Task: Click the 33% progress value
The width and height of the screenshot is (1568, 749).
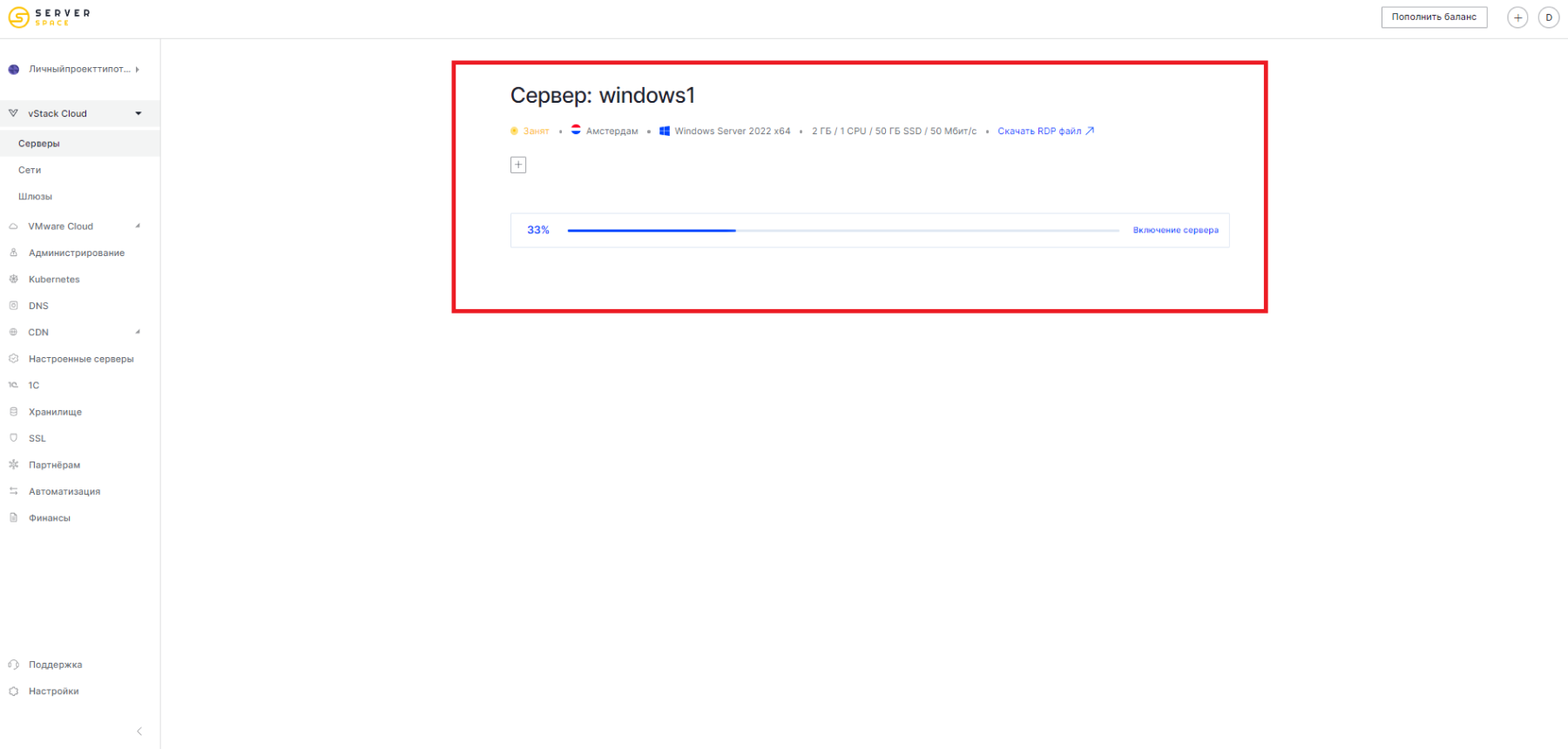Action: click(538, 230)
